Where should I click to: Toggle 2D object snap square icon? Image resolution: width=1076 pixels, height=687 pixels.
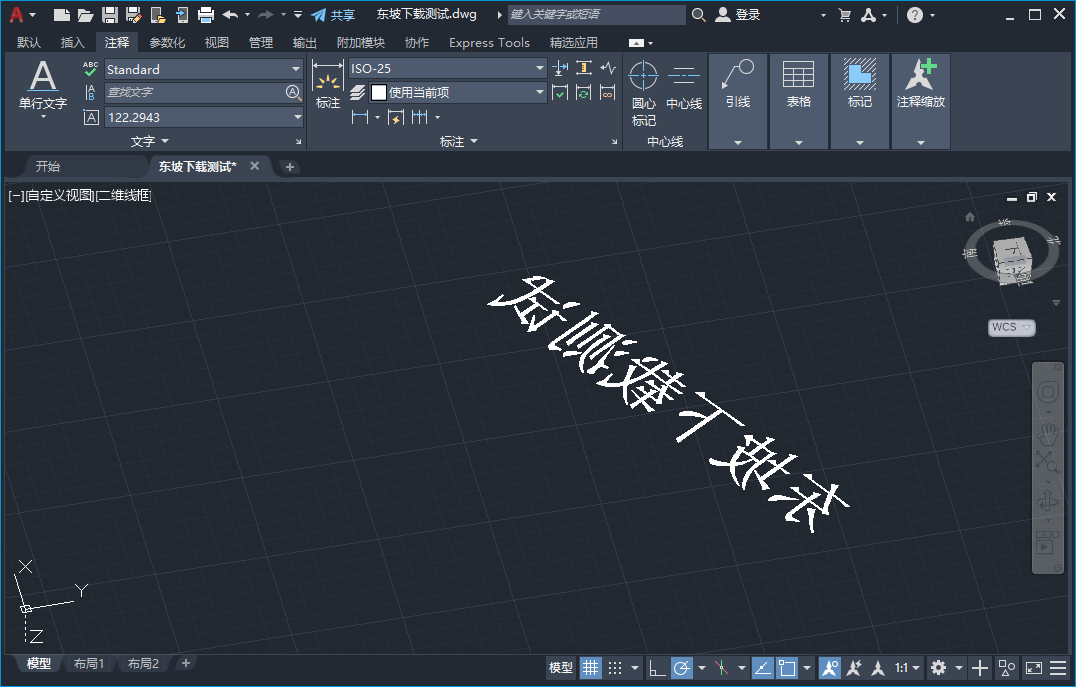[786, 668]
